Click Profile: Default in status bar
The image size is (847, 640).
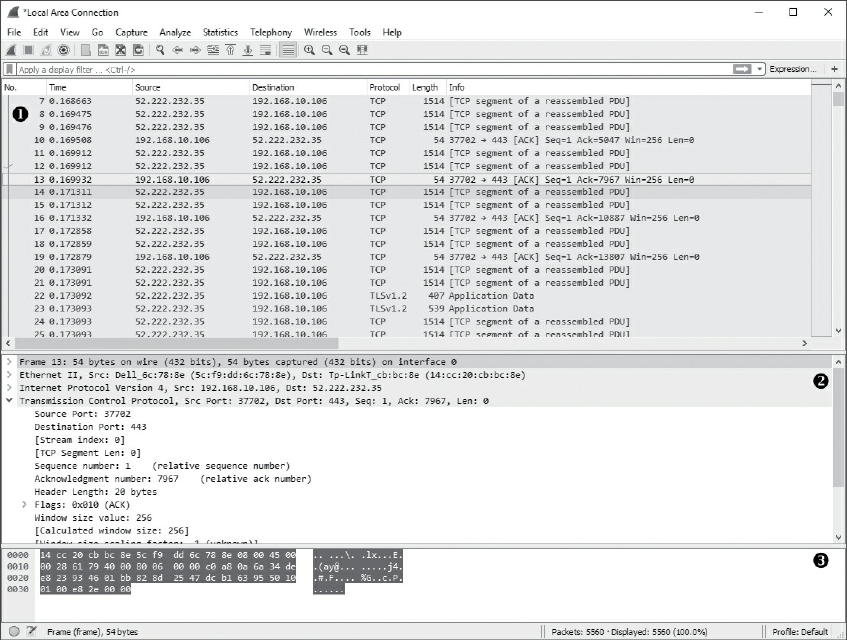click(800, 632)
